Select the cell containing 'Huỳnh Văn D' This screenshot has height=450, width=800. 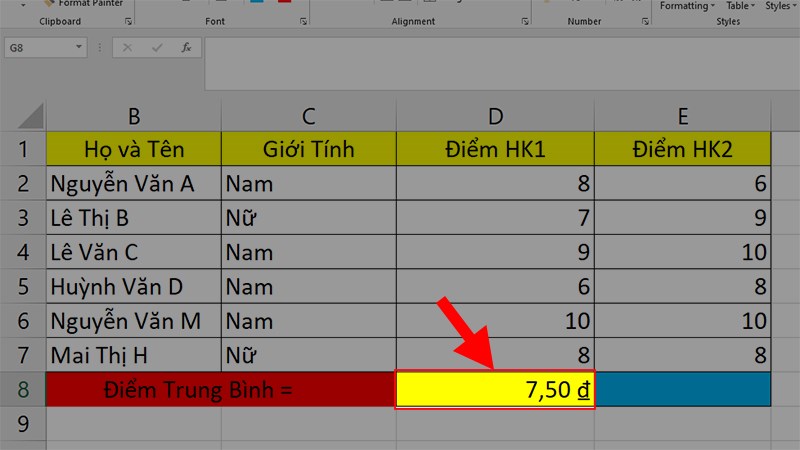click(133, 287)
